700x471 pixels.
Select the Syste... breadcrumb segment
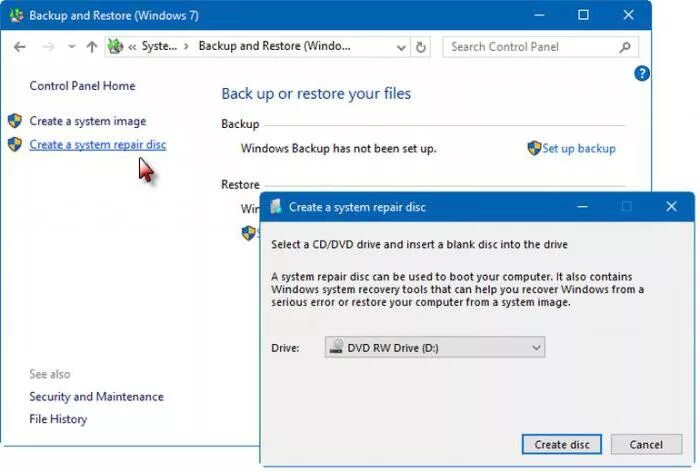coord(159,46)
